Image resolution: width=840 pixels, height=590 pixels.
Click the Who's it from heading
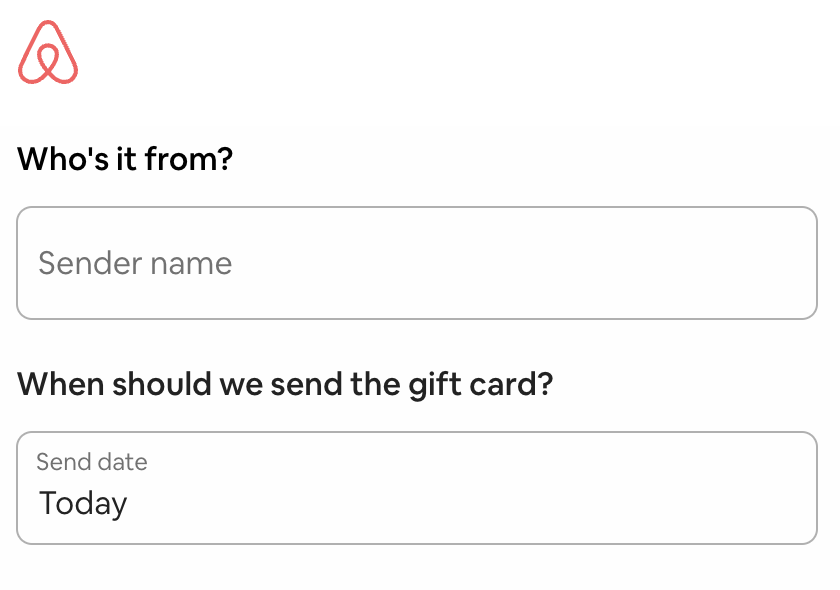pos(126,158)
